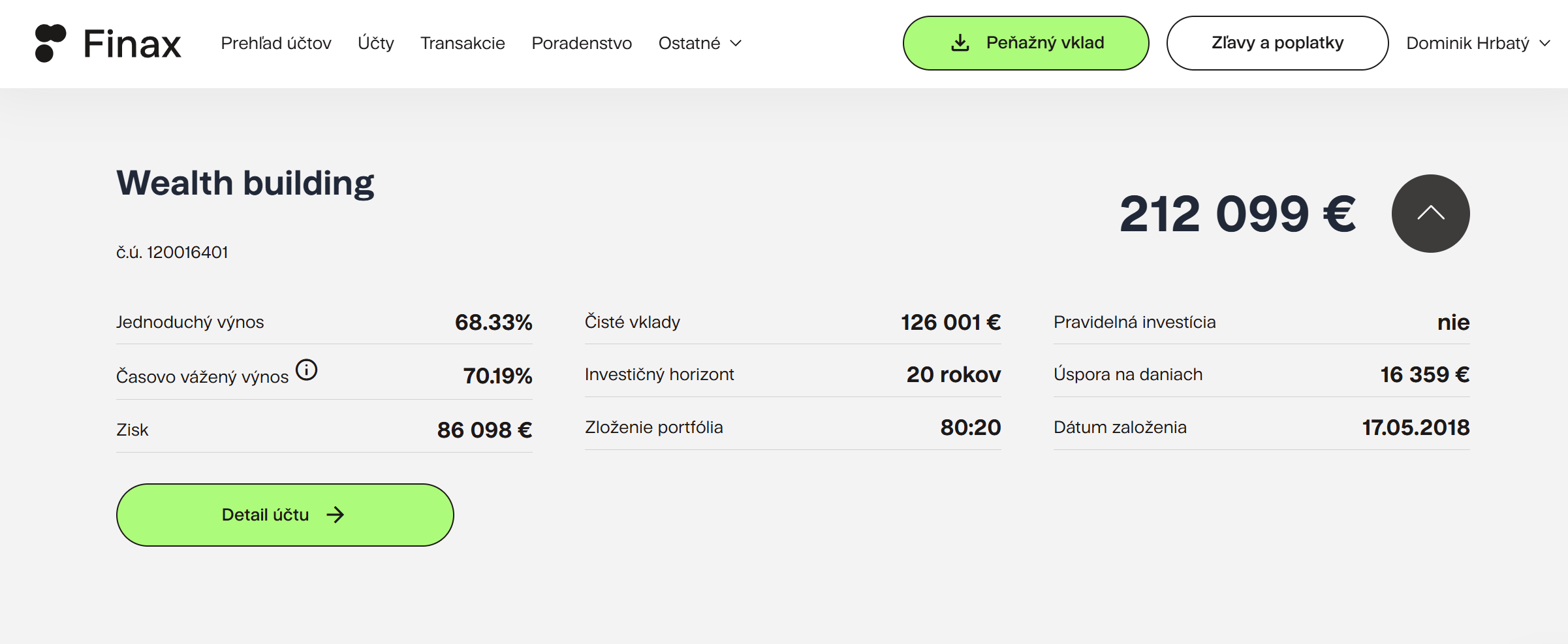This screenshot has height=644, width=1568.
Task: Click the Zľavy a poplatky button
Action: tap(1277, 43)
